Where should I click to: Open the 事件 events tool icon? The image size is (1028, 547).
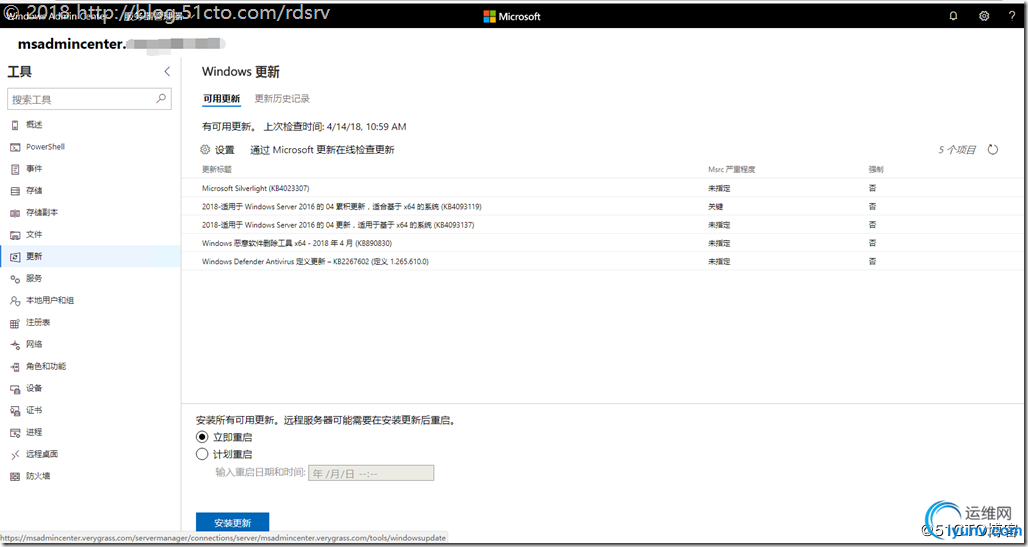(x=15, y=169)
